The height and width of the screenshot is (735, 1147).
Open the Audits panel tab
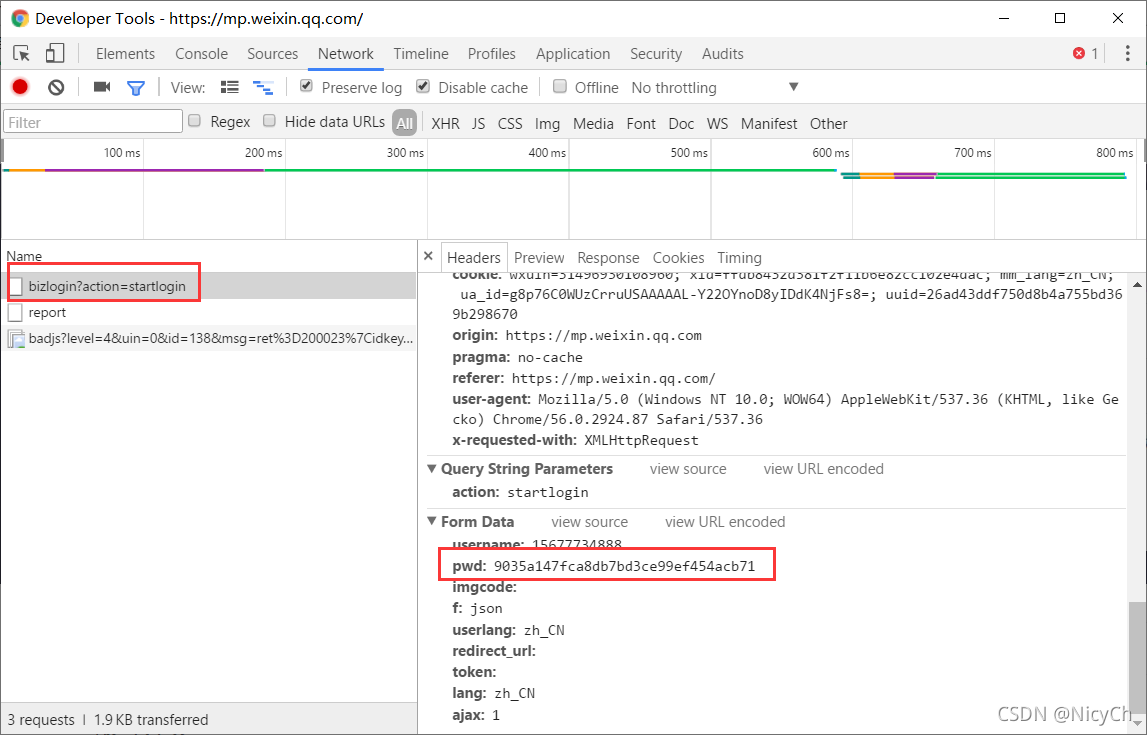[723, 53]
